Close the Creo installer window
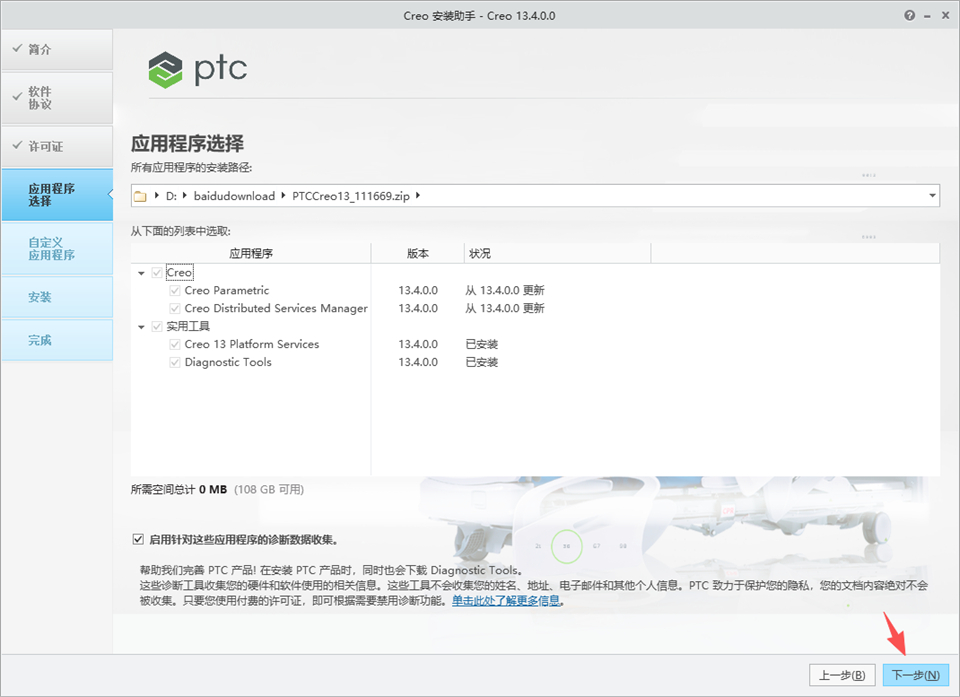 click(x=945, y=16)
